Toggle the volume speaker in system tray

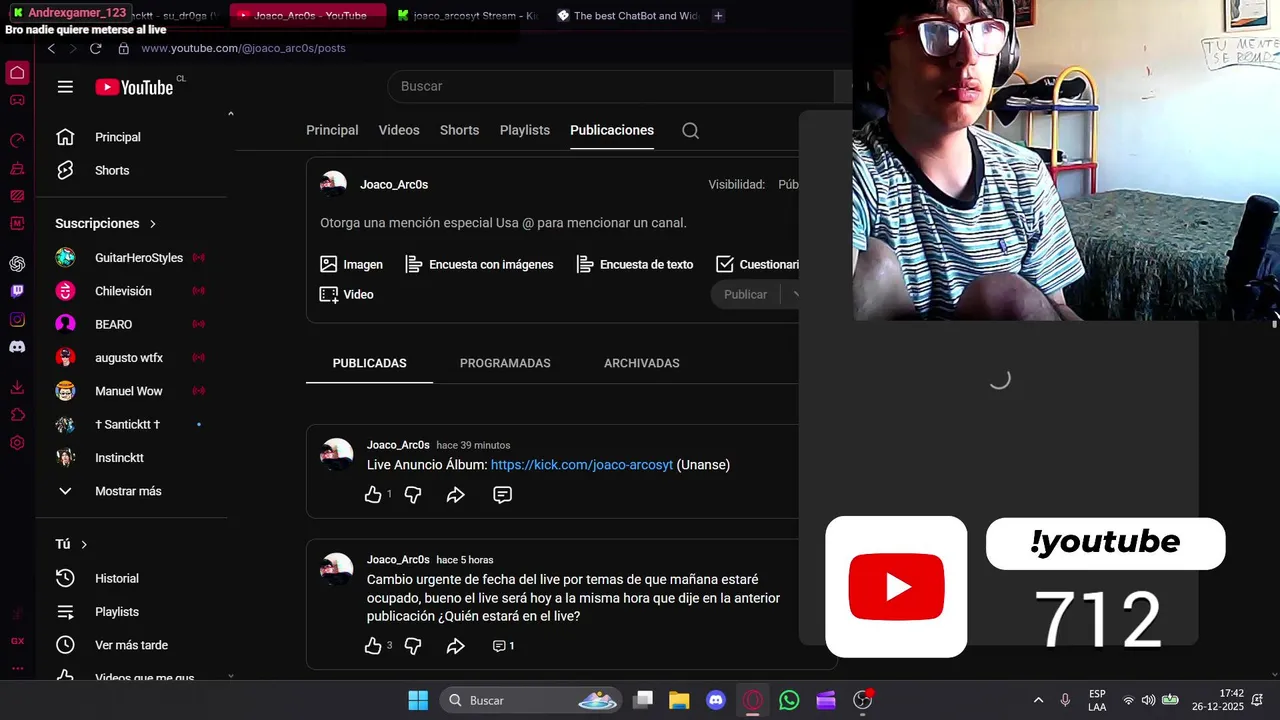pos(1148,700)
